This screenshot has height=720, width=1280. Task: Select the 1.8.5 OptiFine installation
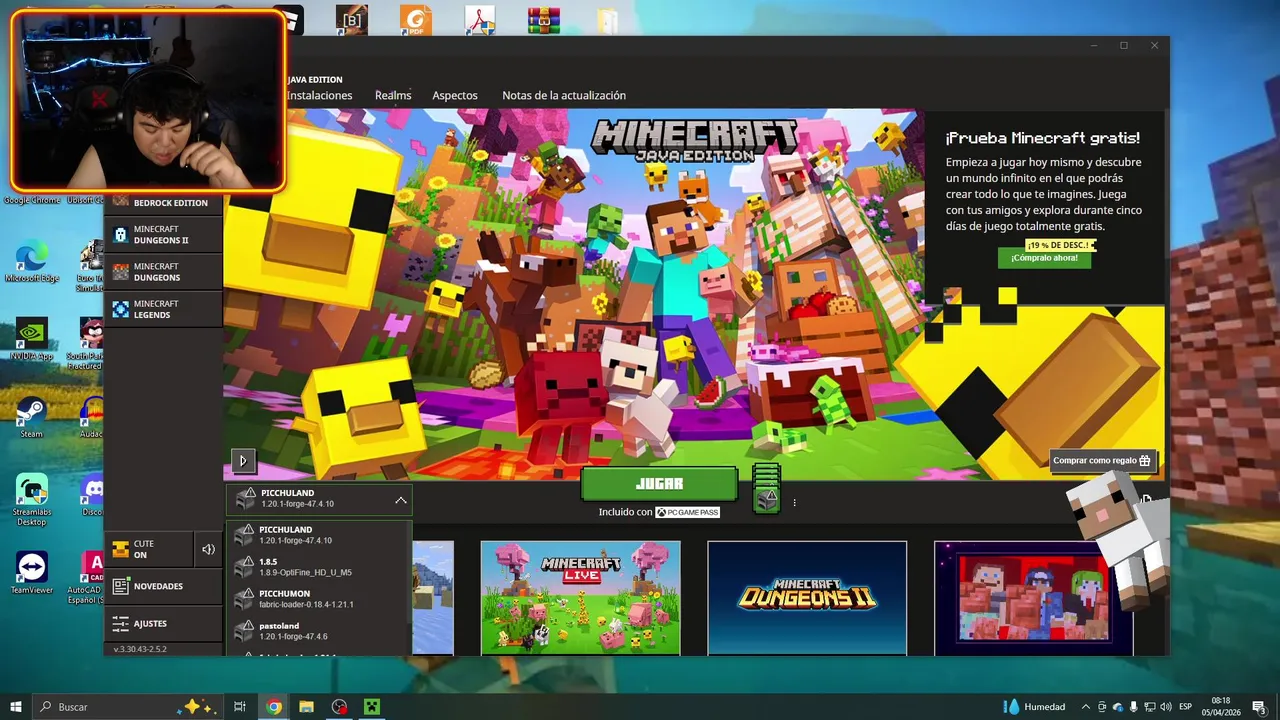(319, 567)
